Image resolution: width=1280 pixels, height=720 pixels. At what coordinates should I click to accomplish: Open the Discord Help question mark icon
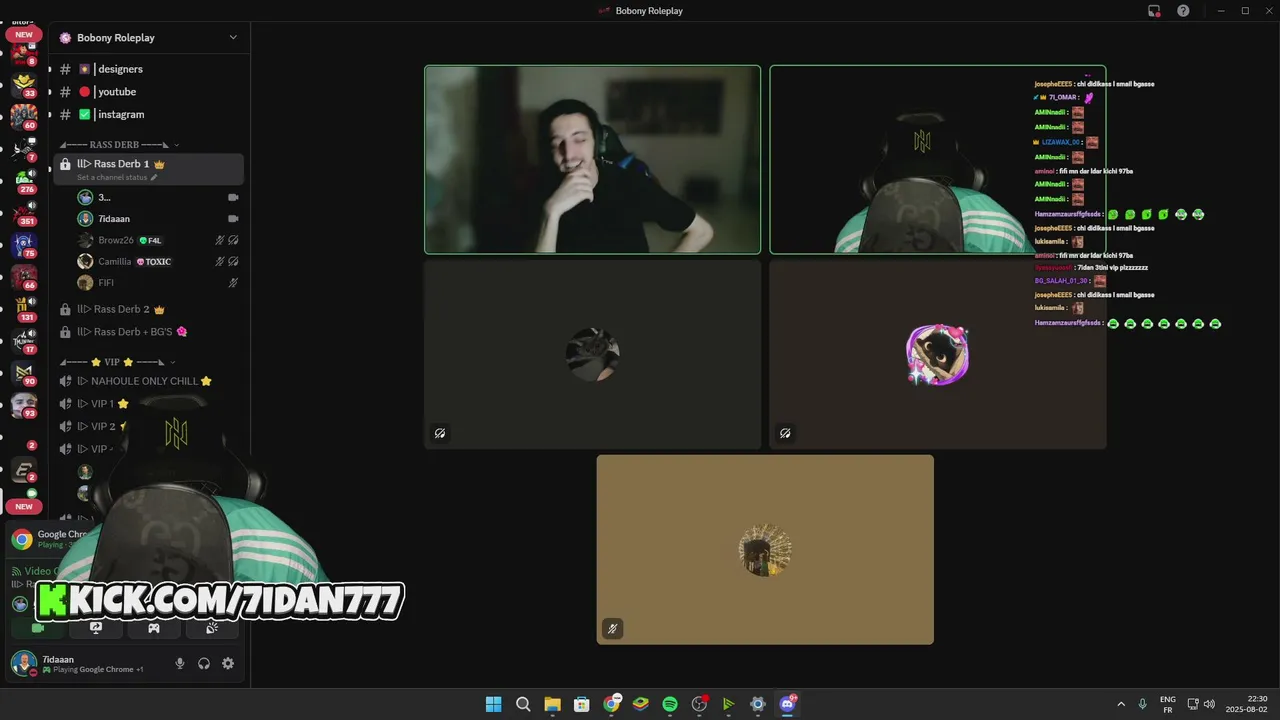coord(1184,11)
